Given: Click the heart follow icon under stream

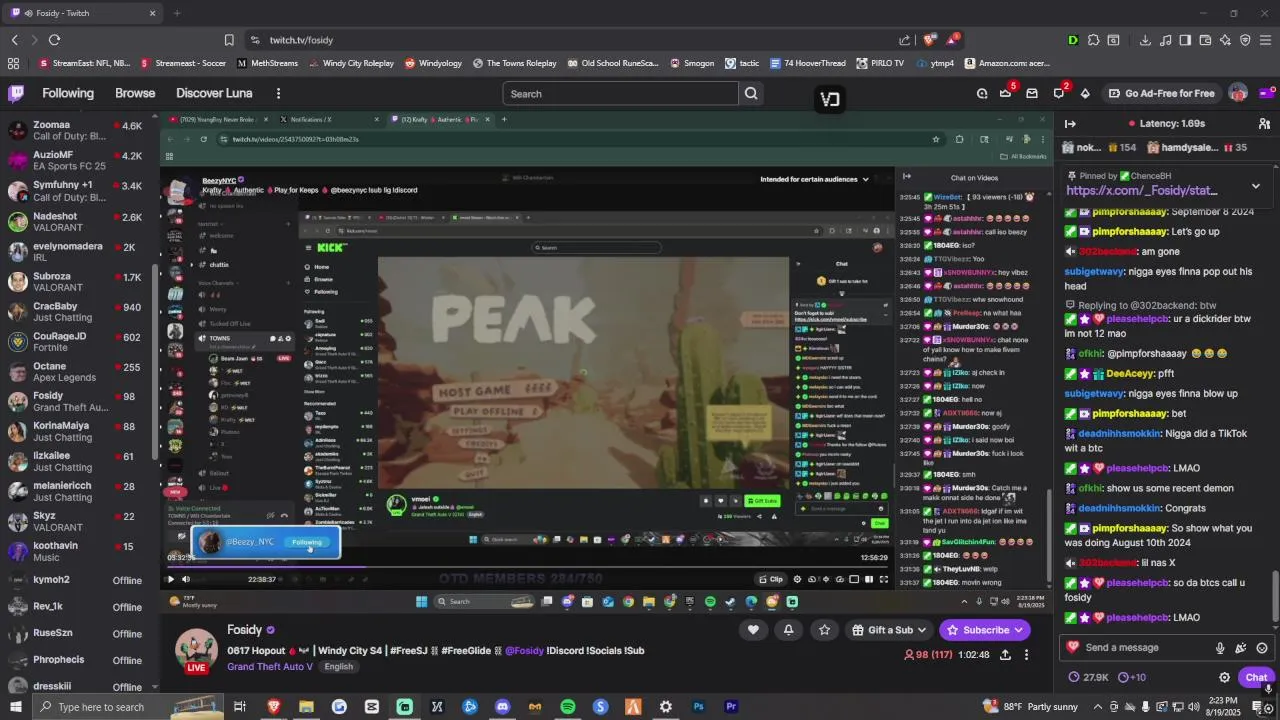Looking at the screenshot, I should 753,630.
